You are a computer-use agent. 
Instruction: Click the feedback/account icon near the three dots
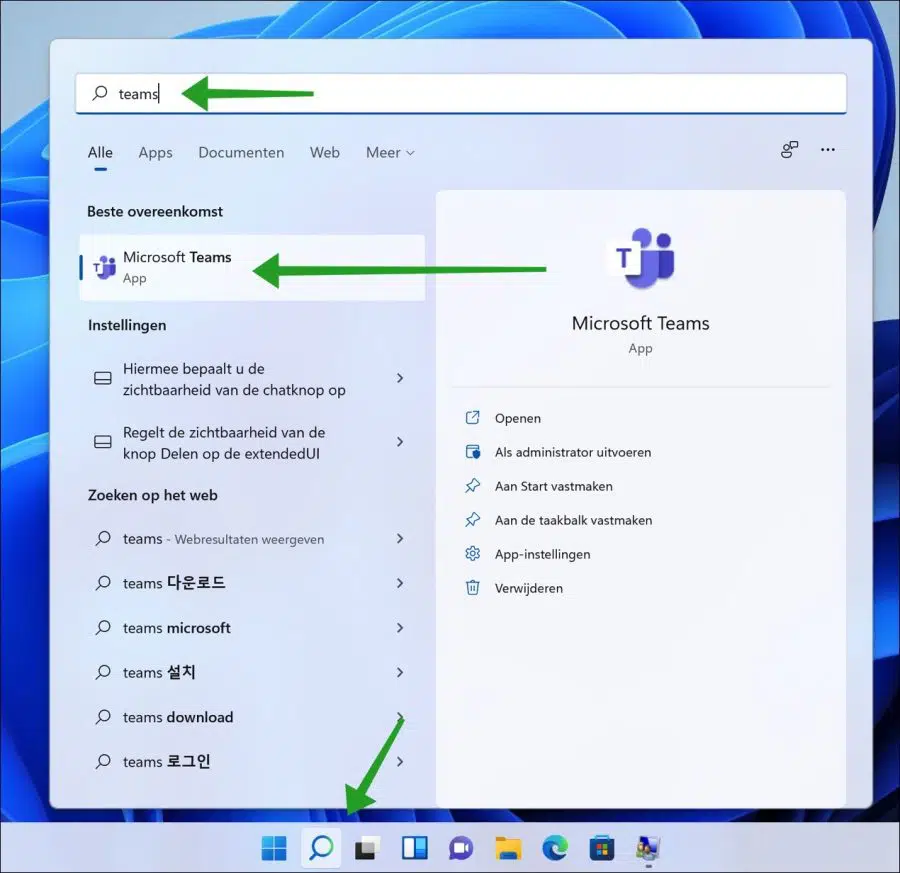point(789,150)
